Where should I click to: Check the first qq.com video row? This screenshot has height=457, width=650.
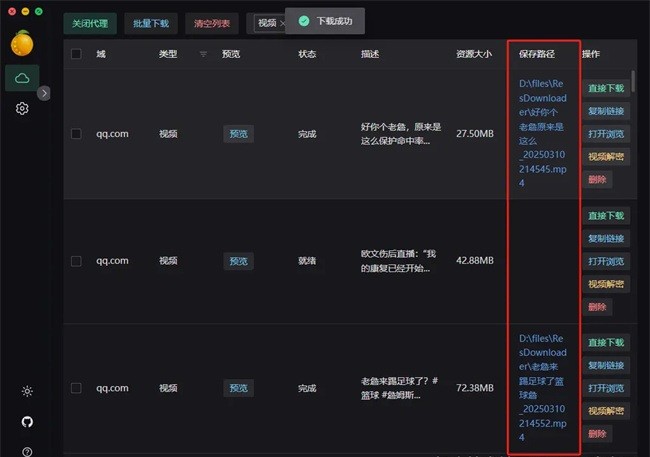click(x=76, y=134)
